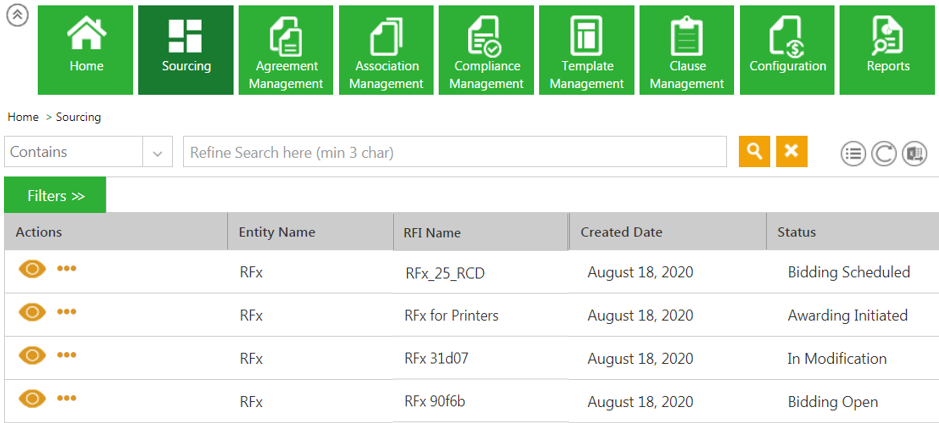Open the Reports tile
This screenshot has height=423, width=939.
[888, 50]
